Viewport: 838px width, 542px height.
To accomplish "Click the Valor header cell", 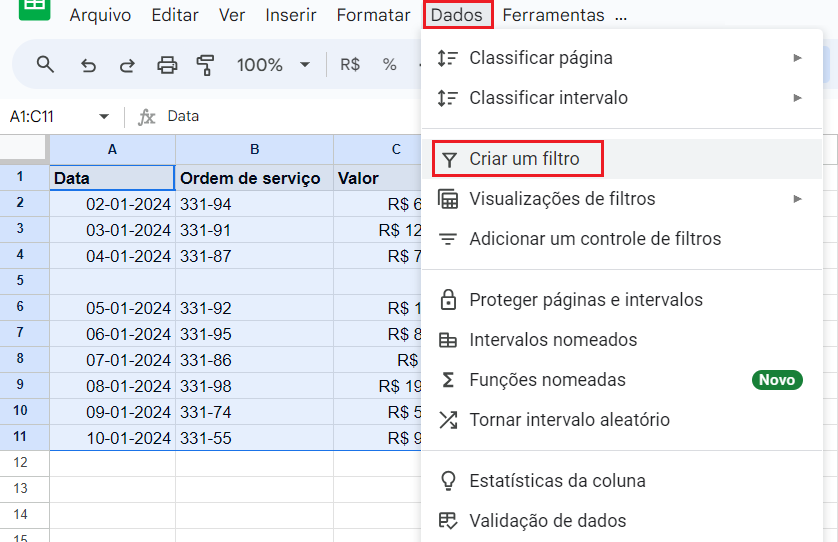I will pos(378,177).
